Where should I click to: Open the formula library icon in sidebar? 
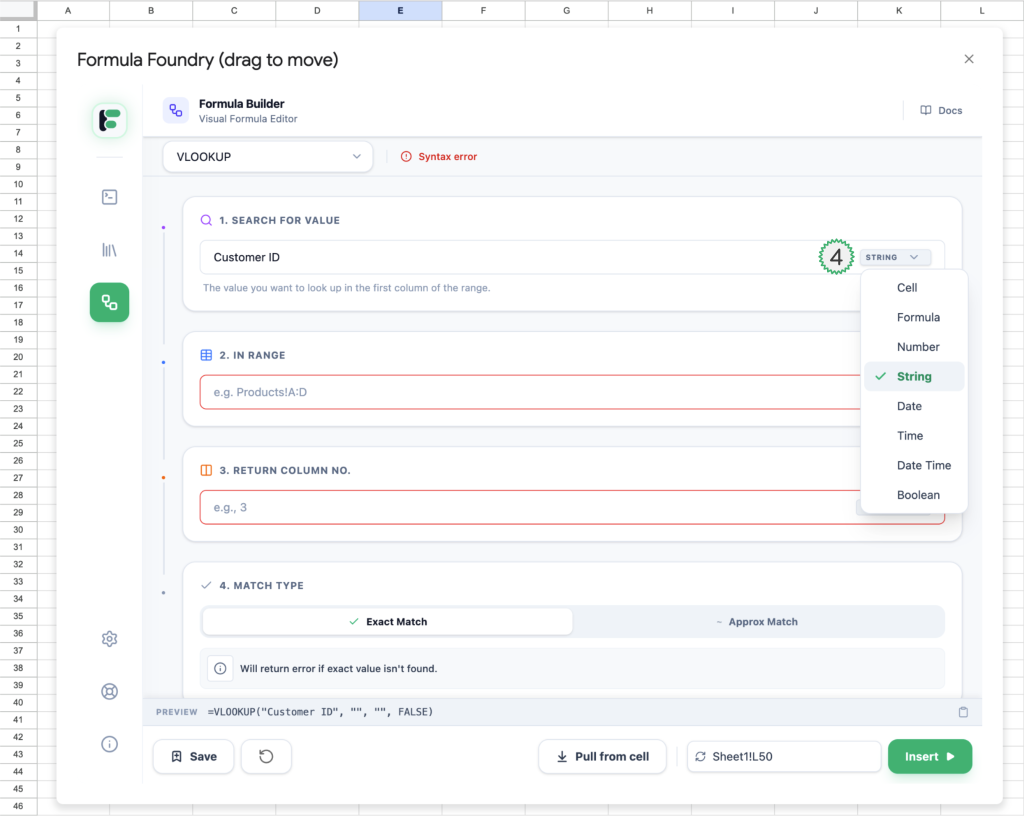110,250
